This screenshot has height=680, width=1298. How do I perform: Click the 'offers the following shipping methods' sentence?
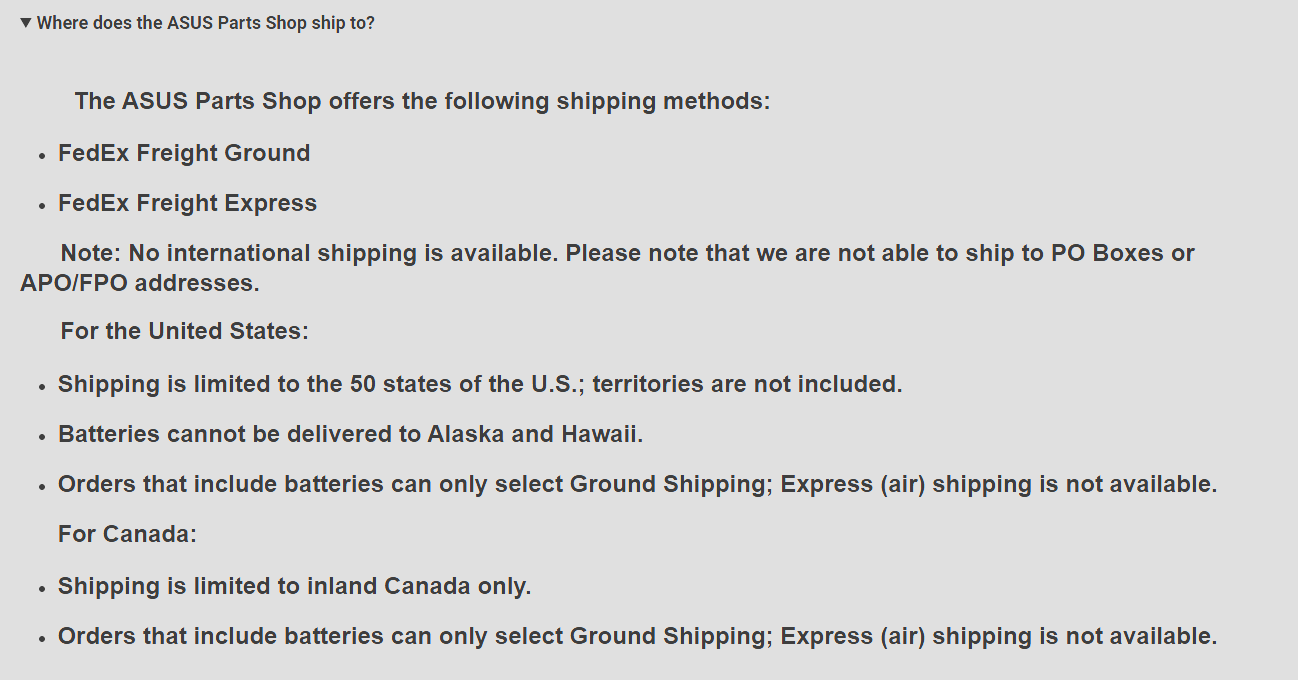point(422,101)
